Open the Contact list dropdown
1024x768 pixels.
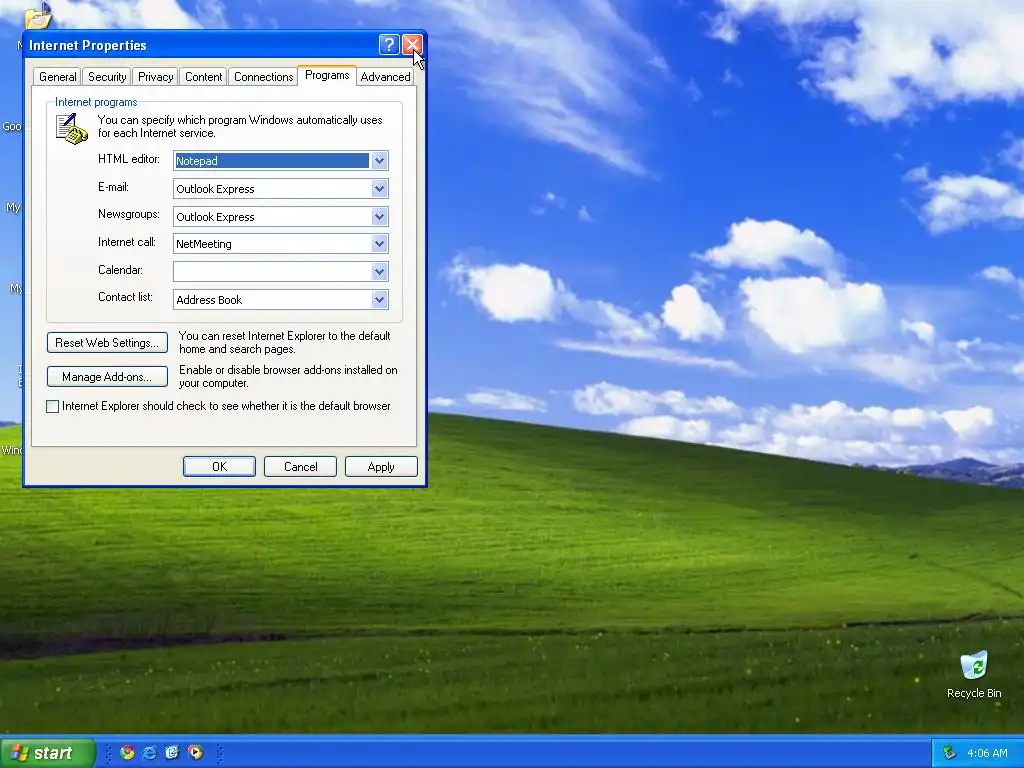(379, 300)
